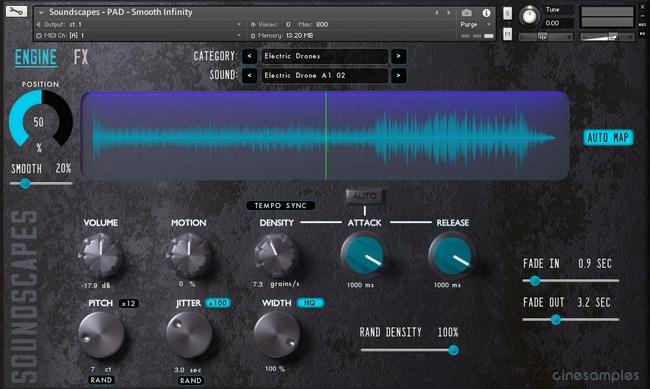Viewport: 650px width, 389px height.
Task: Click the Motion knob
Action: pyautogui.click(x=189, y=255)
